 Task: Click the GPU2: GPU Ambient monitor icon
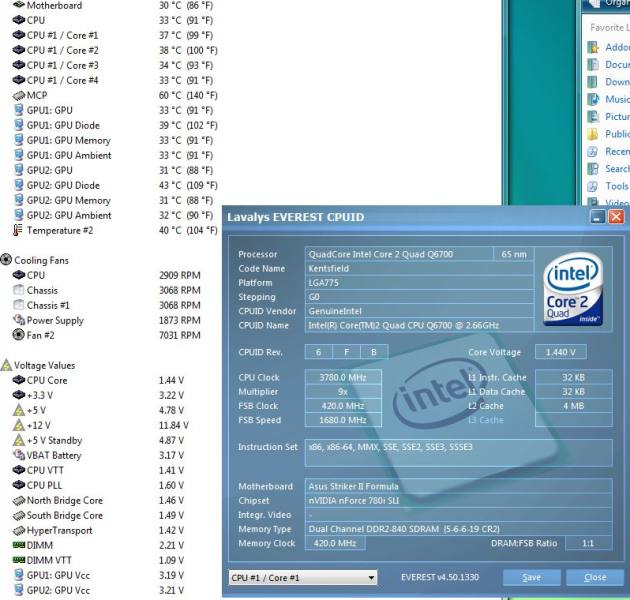click(x=18, y=215)
